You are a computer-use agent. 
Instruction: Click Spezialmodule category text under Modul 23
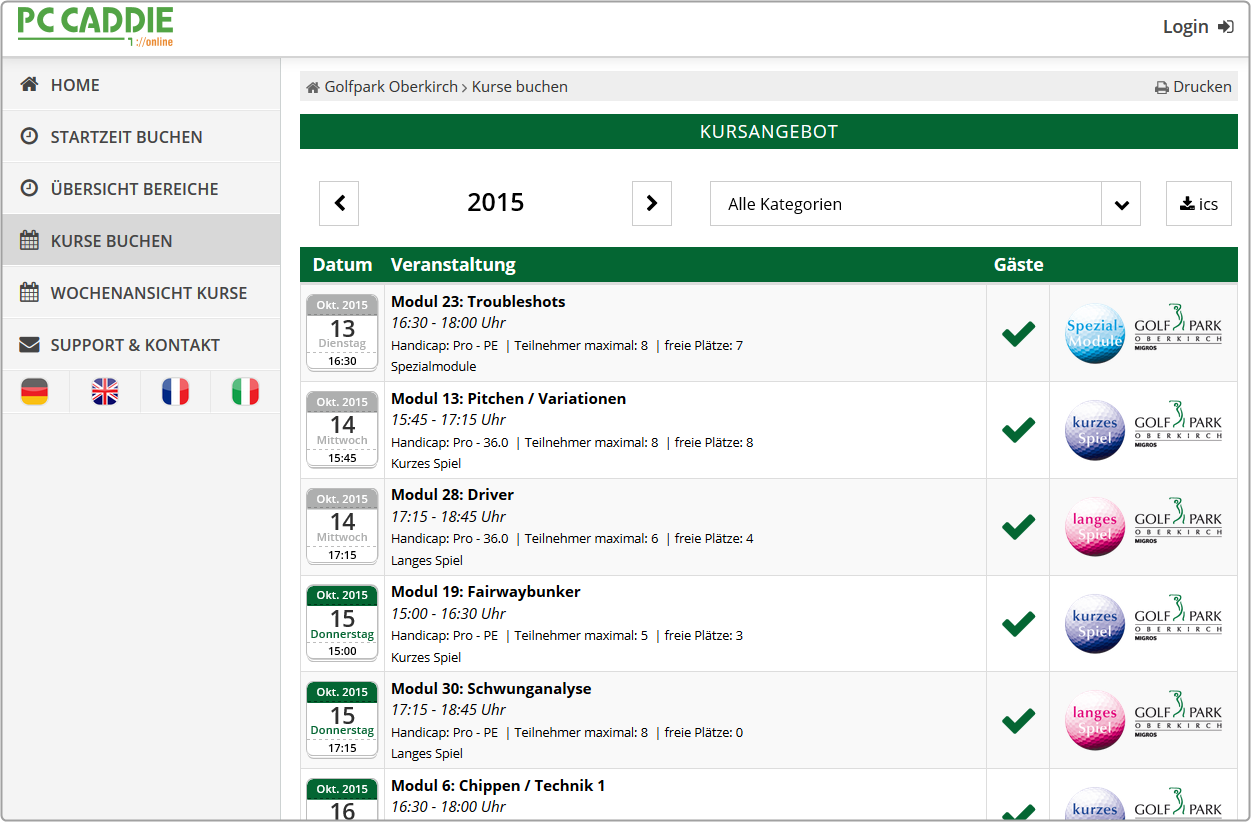(434, 367)
